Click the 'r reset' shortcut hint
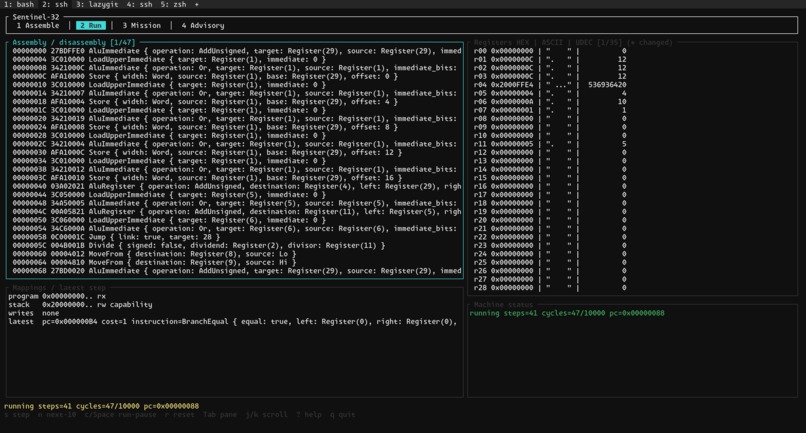The width and height of the screenshot is (806, 433). (x=179, y=414)
